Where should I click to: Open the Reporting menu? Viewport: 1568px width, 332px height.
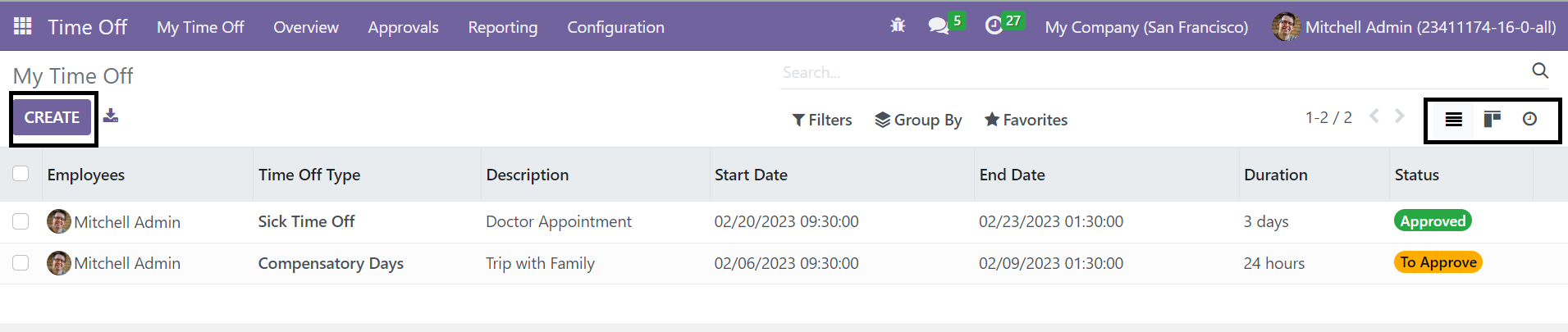click(x=503, y=27)
